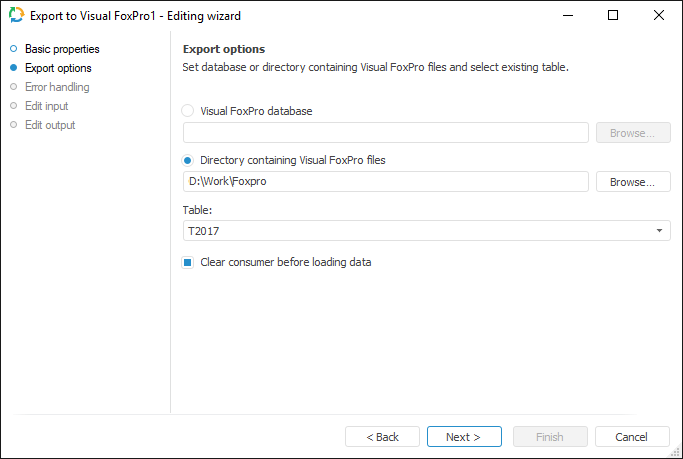This screenshot has width=683, height=459.
Task: Open the Export options wizard page
Action: coord(58,68)
